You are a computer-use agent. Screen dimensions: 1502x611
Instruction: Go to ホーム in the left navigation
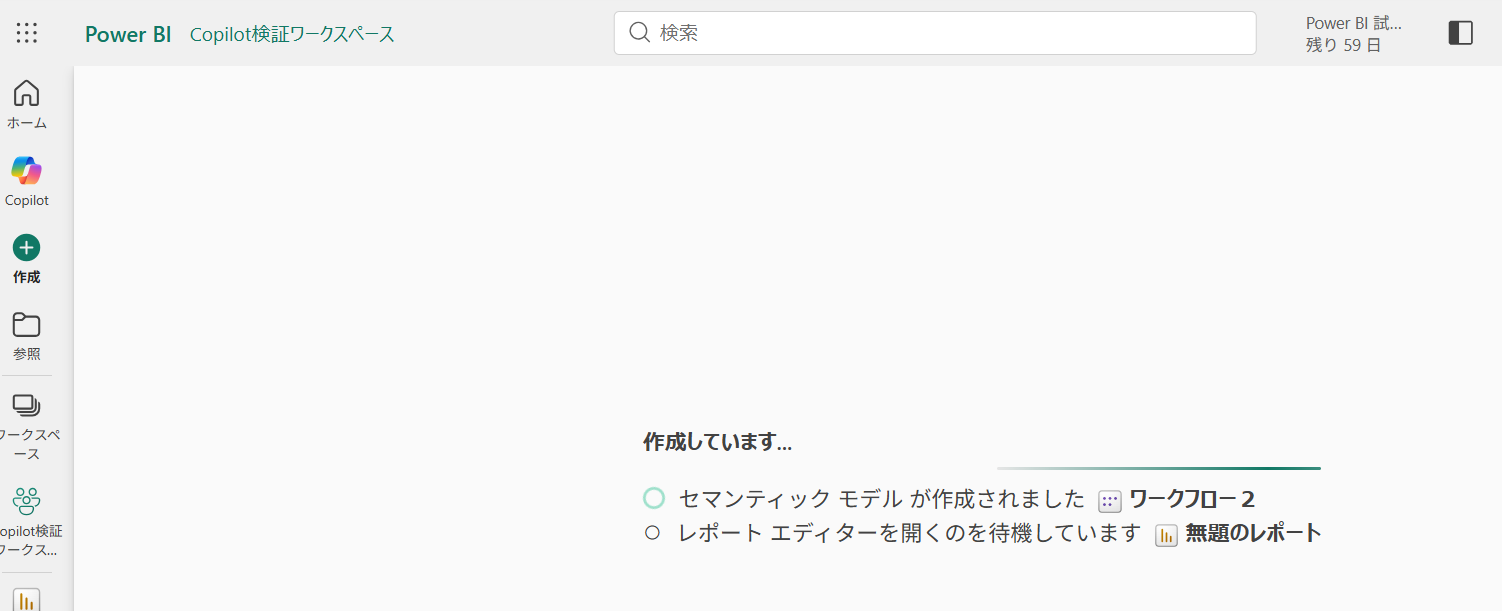[x=27, y=105]
